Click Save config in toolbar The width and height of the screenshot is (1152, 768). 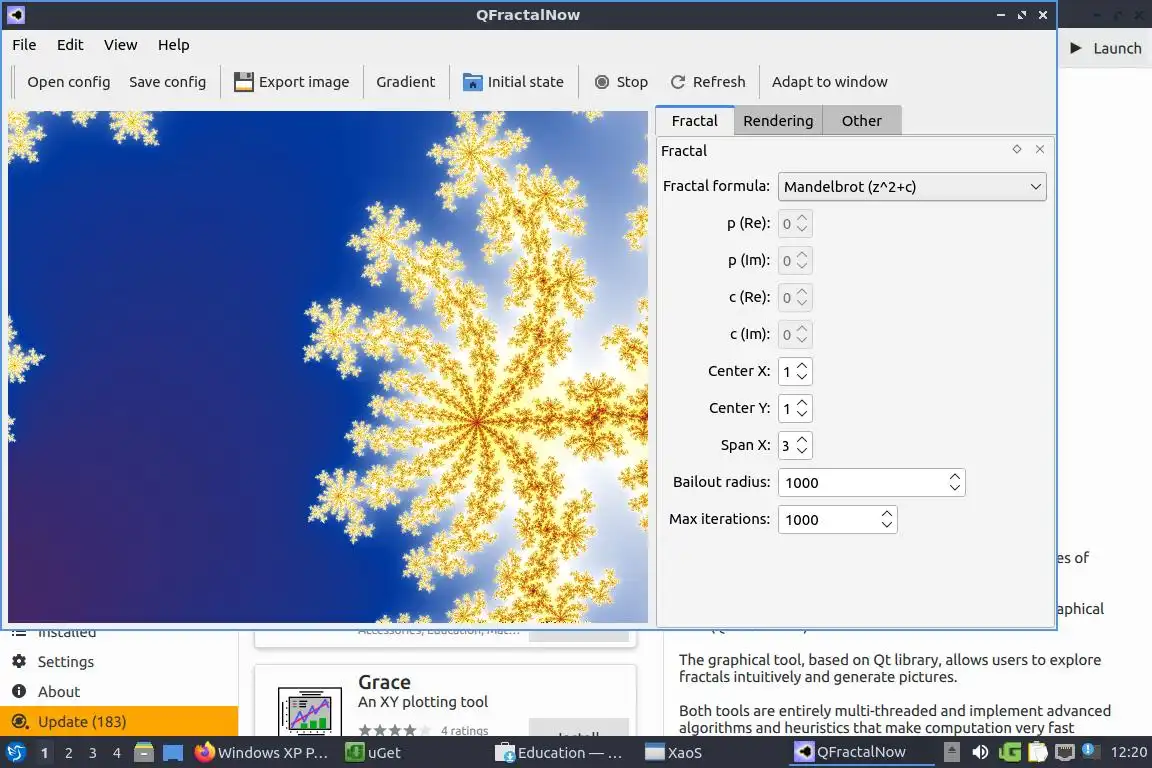point(168,82)
